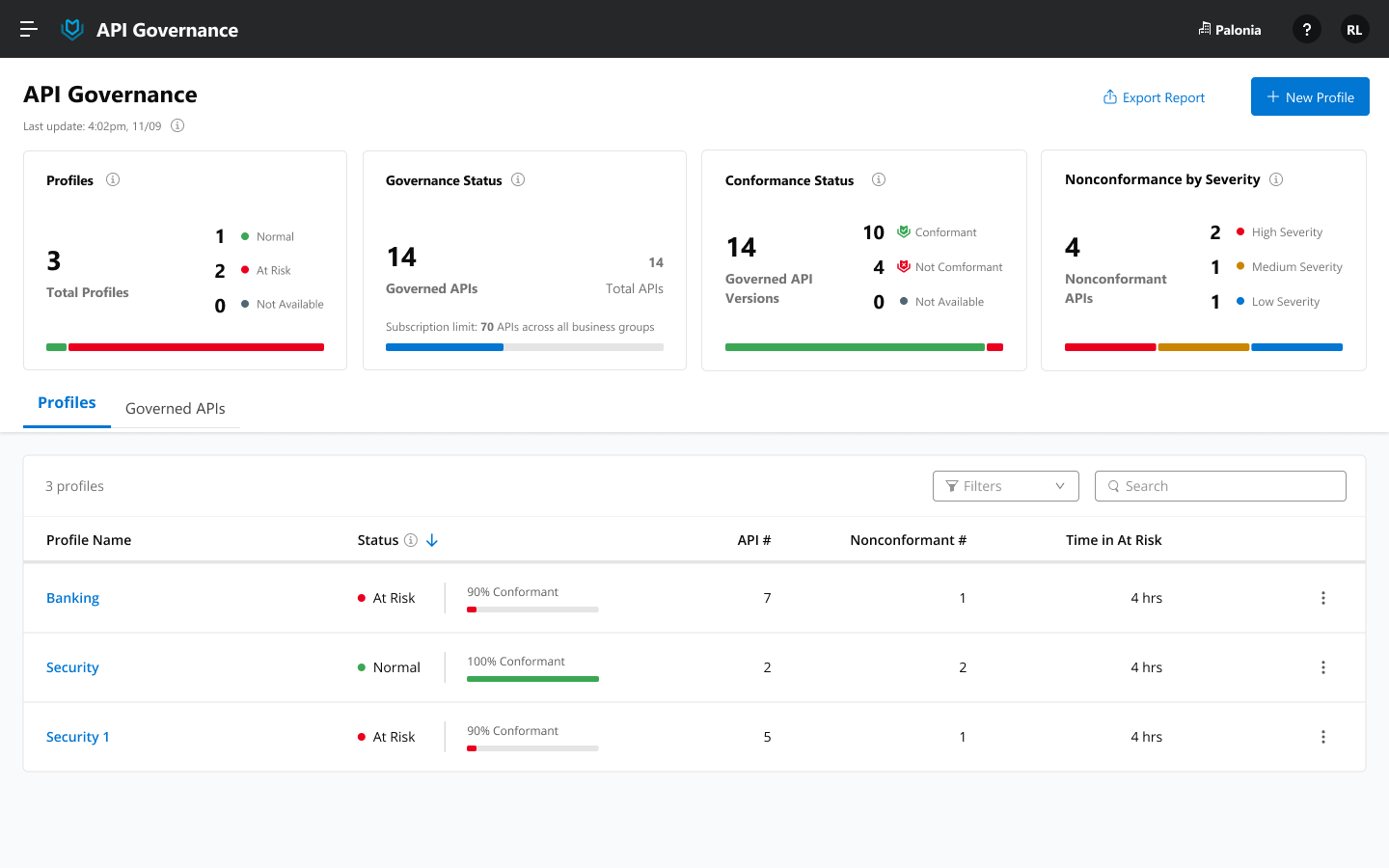Click the Nonconformant # column header

click(x=909, y=540)
